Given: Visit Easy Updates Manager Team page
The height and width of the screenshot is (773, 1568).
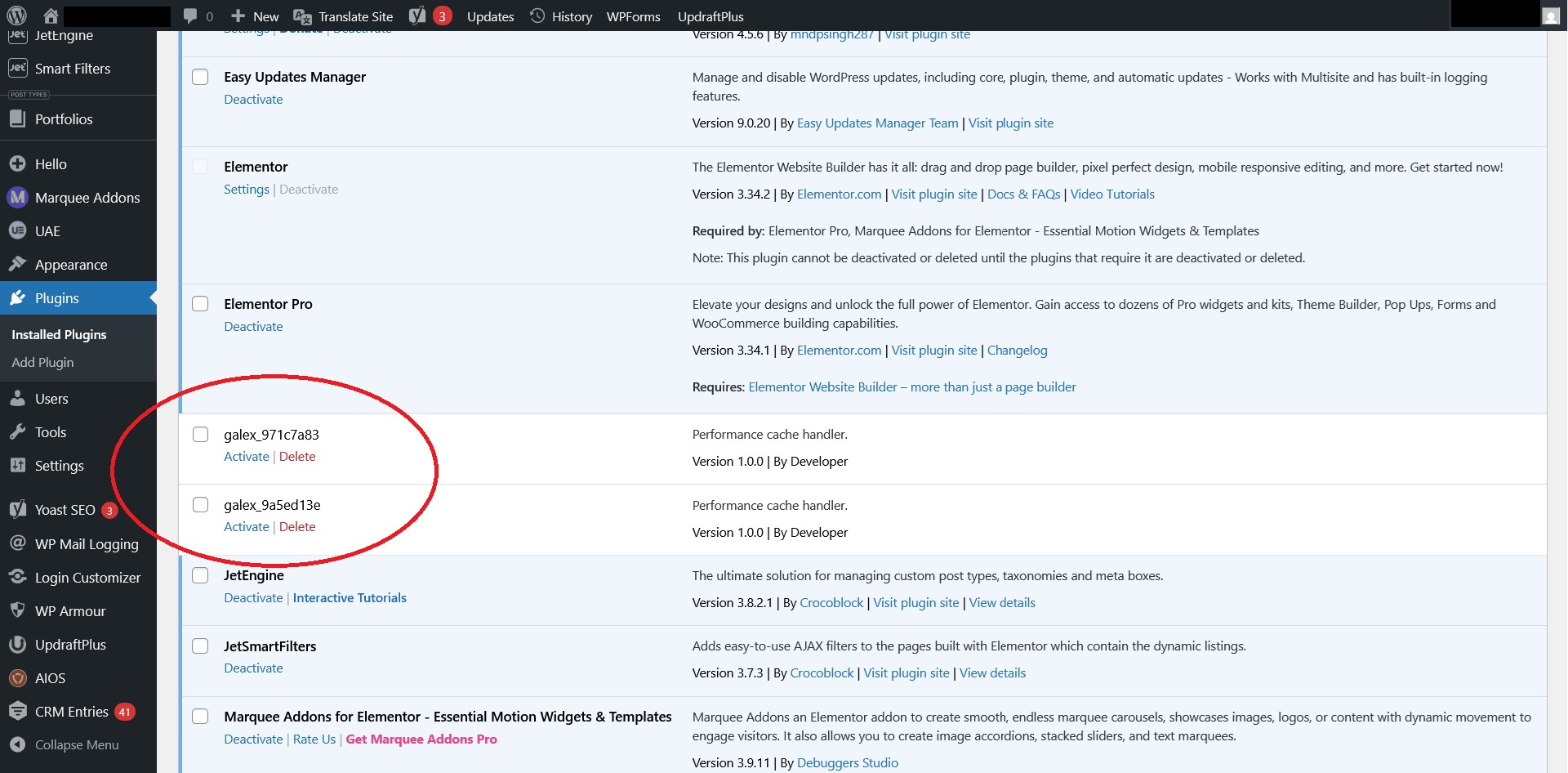Looking at the screenshot, I should [x=878, y=123].
